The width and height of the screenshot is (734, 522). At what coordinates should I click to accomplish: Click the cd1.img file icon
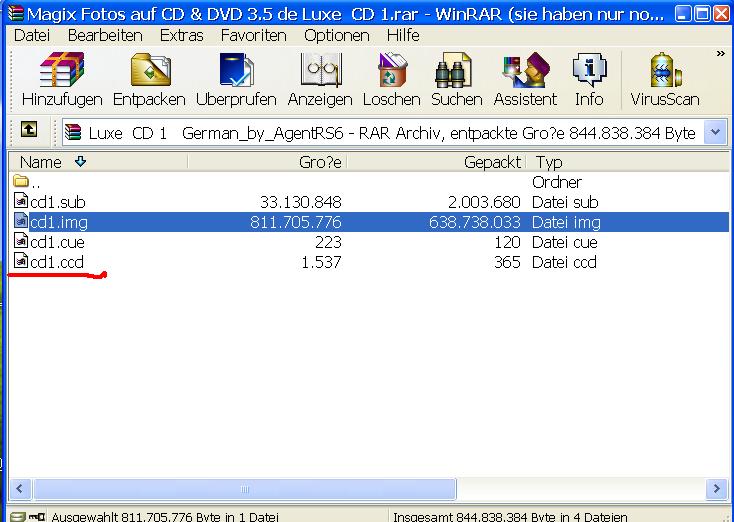pos(21,221)
